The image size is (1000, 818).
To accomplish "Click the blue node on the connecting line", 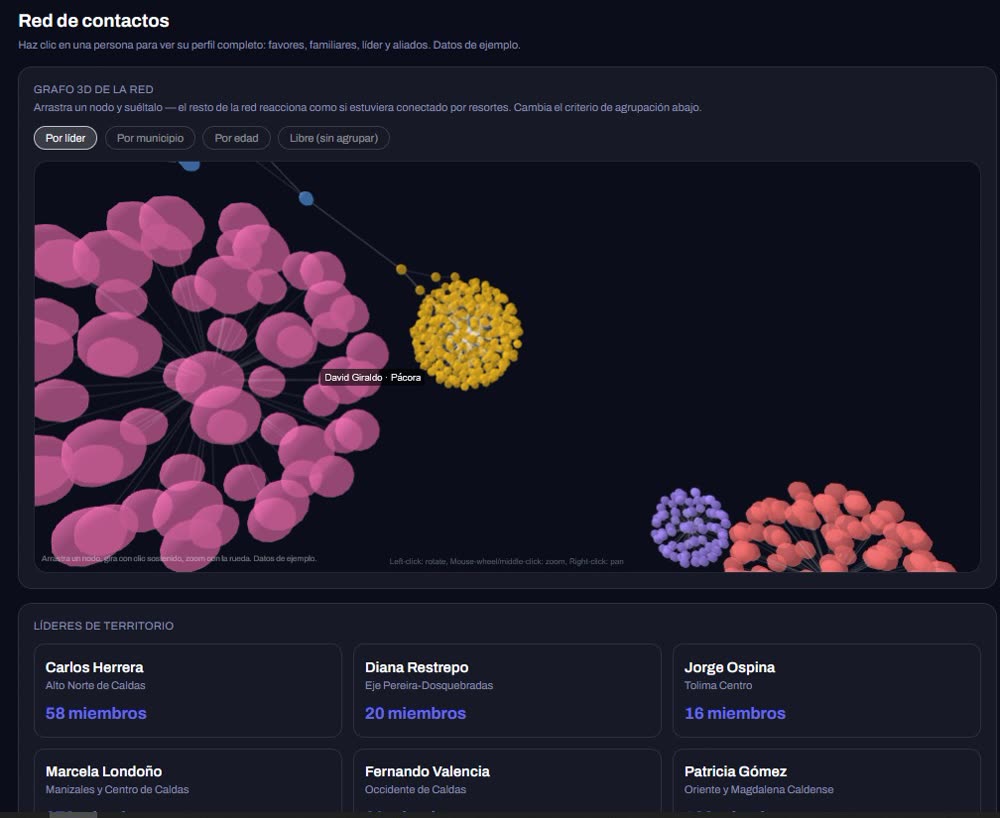I will pyautogui.click(x=306, y=198).
